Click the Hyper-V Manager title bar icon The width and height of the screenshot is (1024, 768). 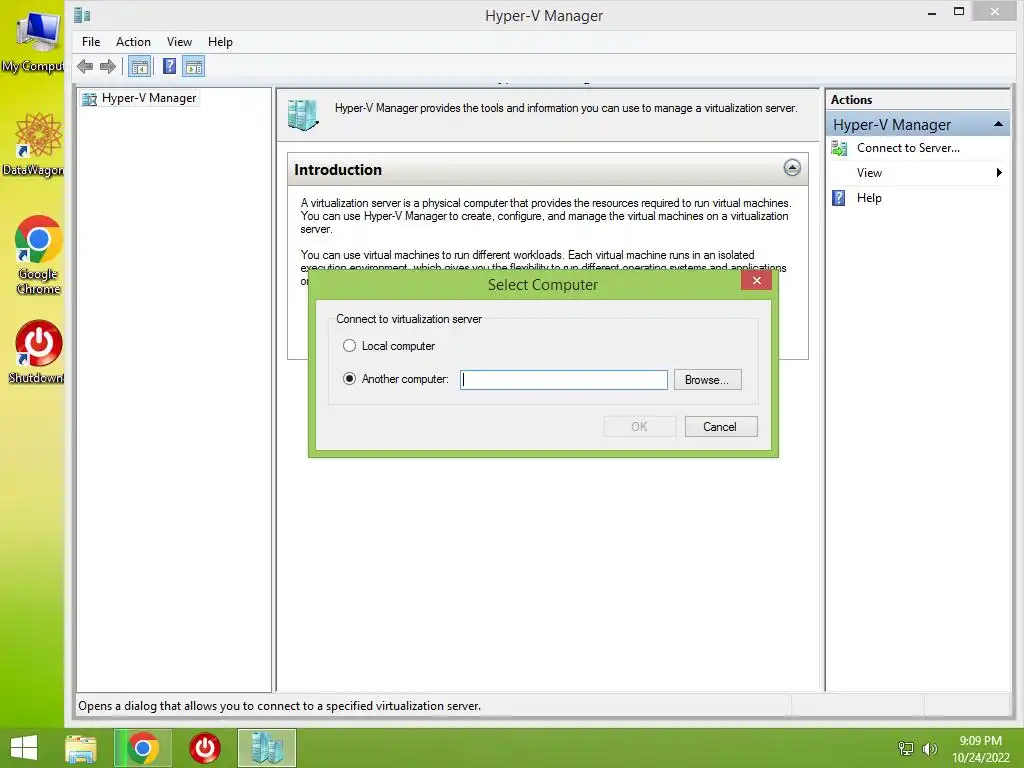(82, 14)
